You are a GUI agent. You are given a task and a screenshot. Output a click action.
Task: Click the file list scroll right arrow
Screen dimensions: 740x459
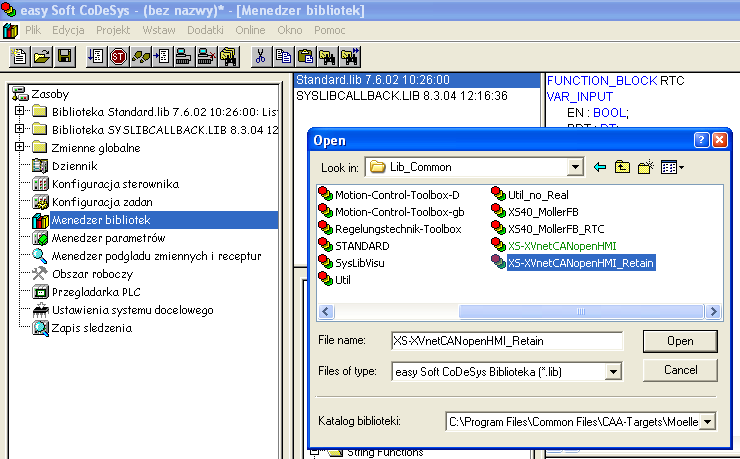pyautogui.click(x=713, y=311)
